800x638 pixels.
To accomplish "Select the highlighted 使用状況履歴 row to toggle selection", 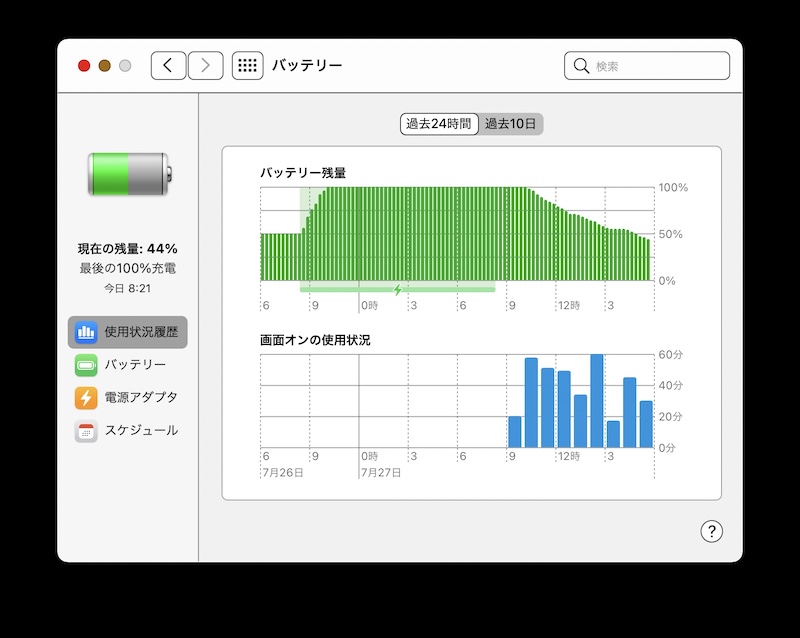I will tap(131, 332).
